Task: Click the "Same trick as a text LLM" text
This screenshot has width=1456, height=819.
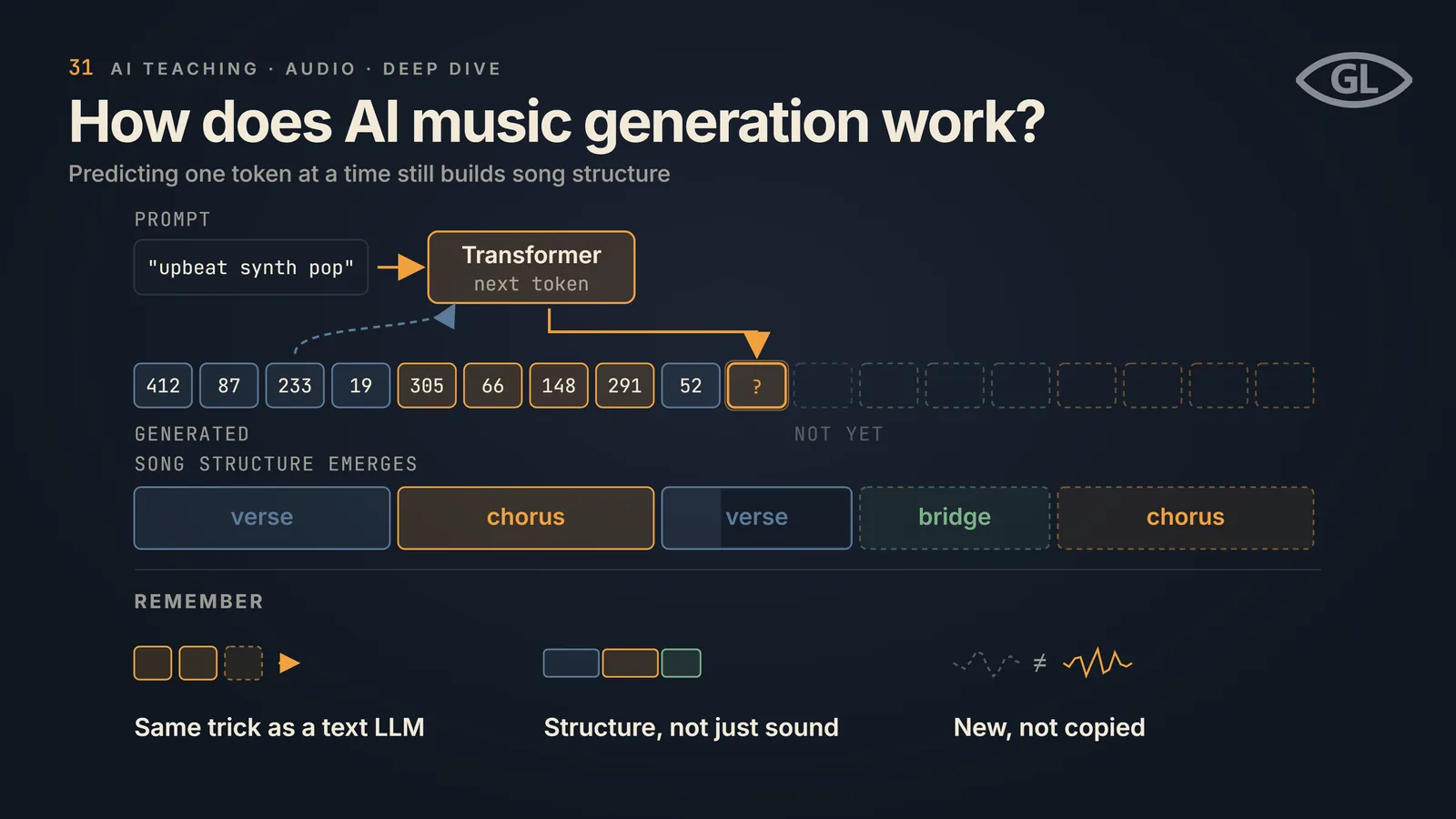Action: tap(279, 727)
